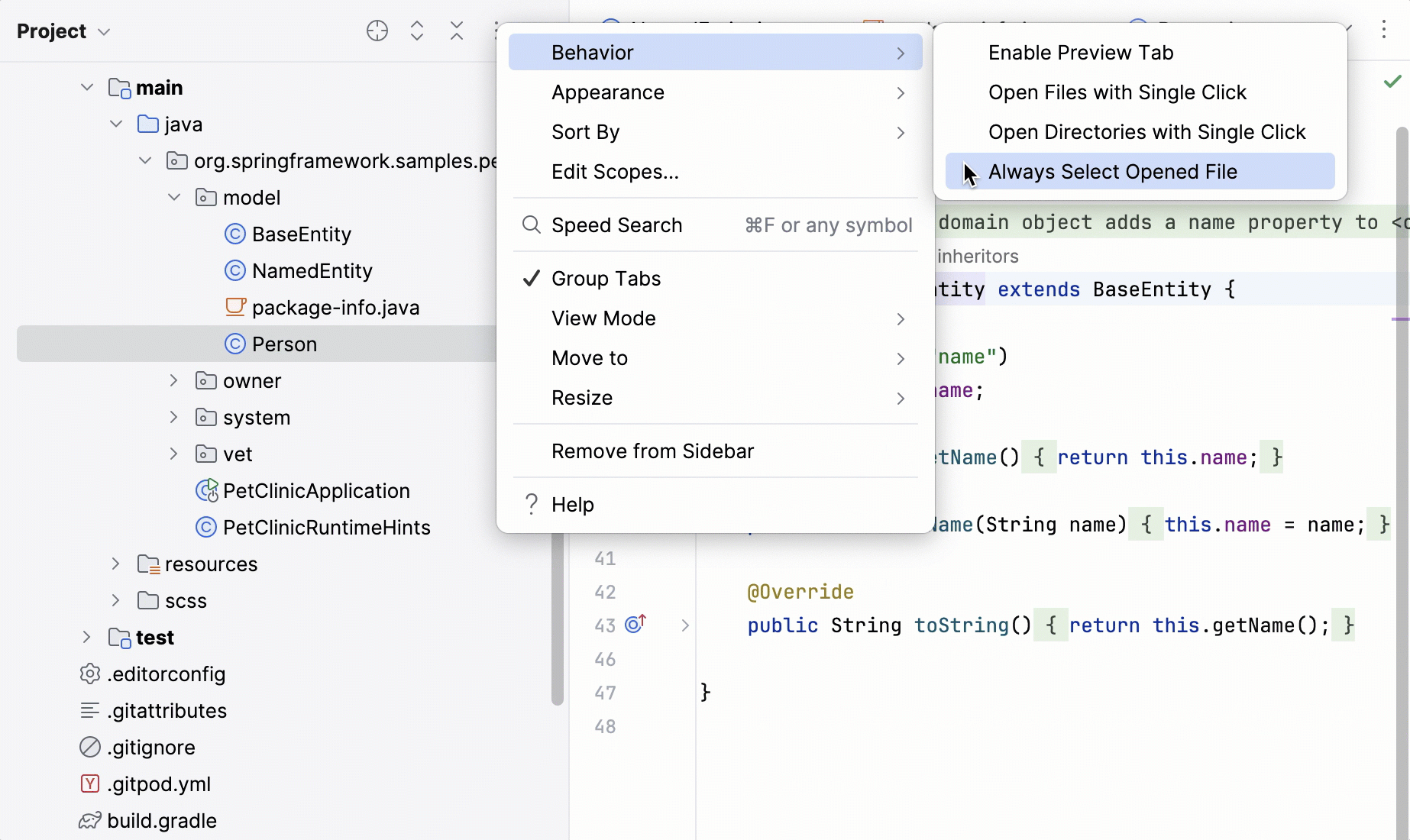Image resolution: width=1410 pixels, height=840 pixels.
Task: Click the build.gradle elephant icon
Action: click(90, 820)
